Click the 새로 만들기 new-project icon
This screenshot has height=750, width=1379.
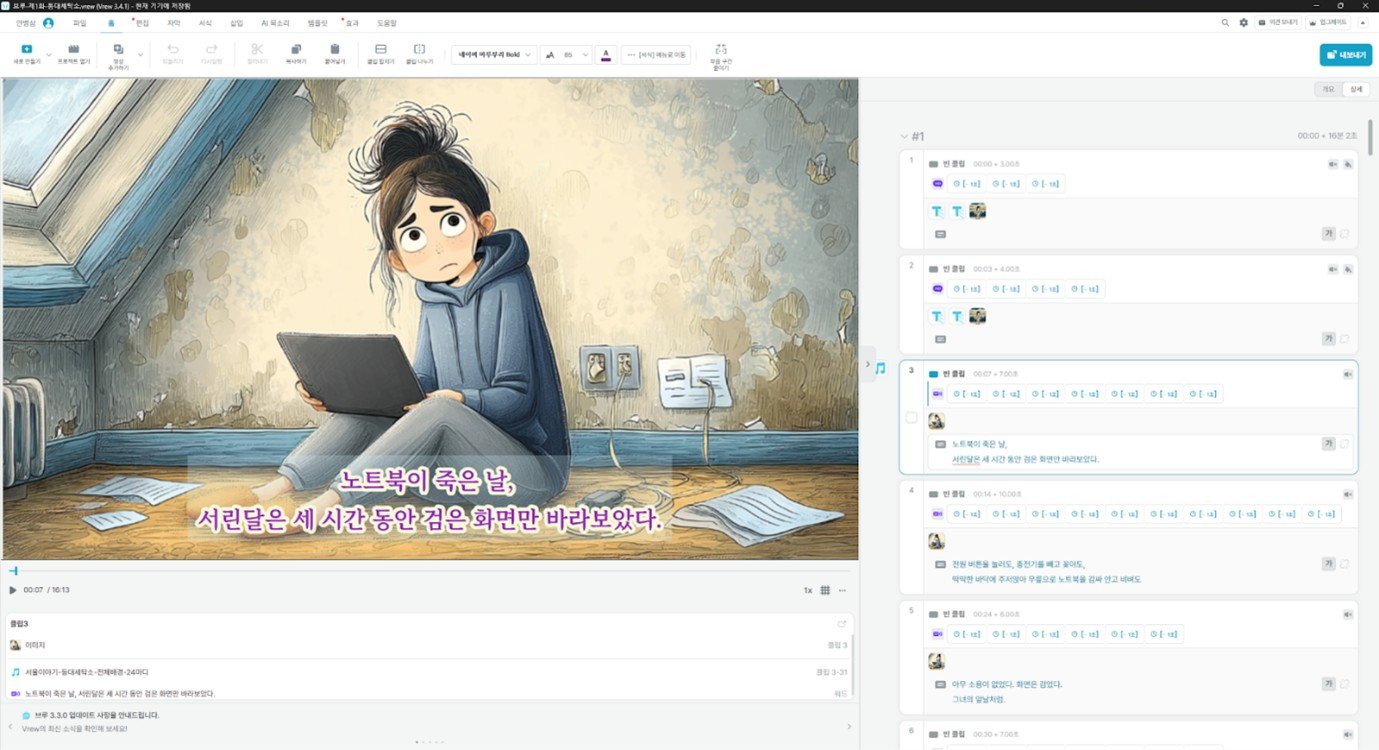(25, 49)
